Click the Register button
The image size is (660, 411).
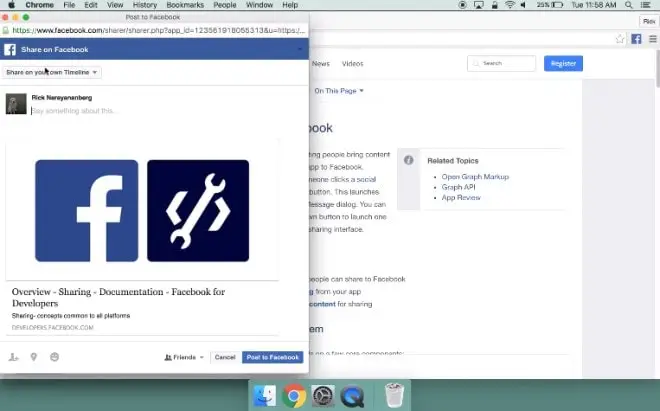[x=563, y=64]
